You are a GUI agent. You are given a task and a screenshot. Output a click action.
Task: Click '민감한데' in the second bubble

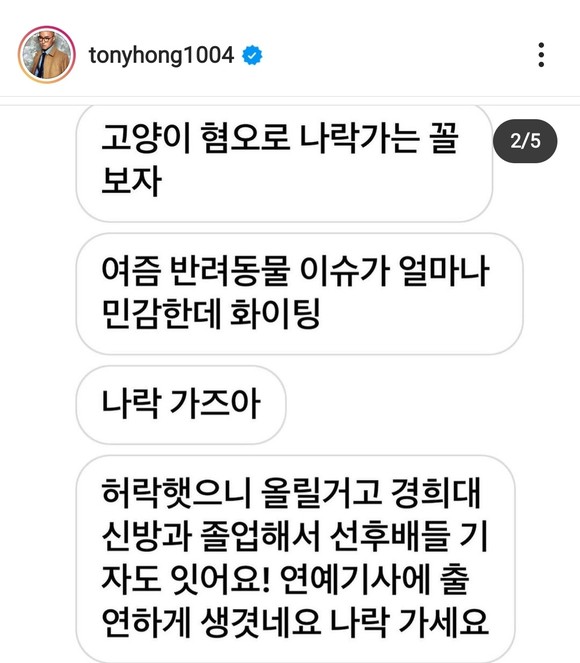161,314
